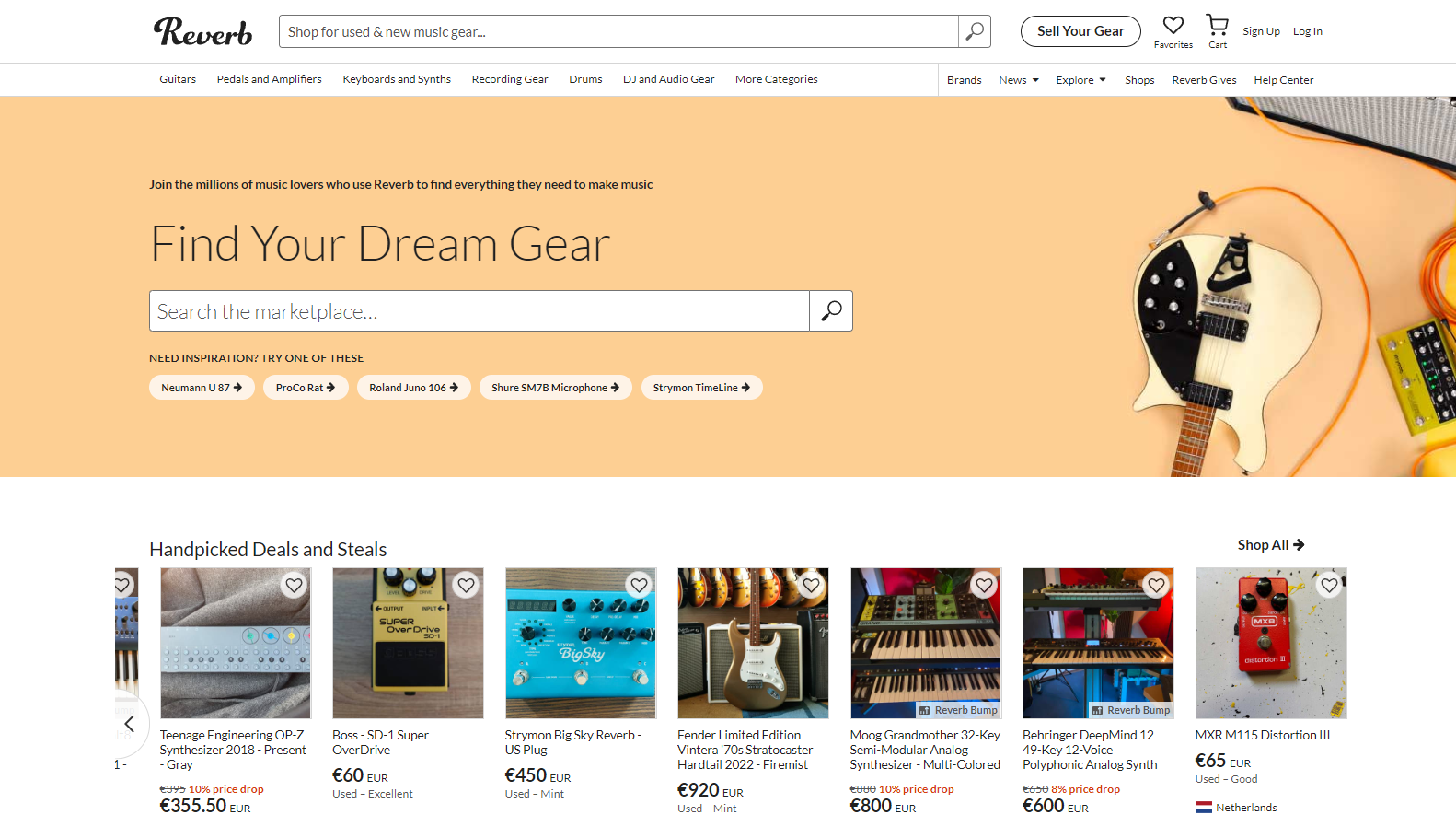Open Teenage Engineering OP-Z Synthesizer title
The image size is (1456, 815).
233,750
